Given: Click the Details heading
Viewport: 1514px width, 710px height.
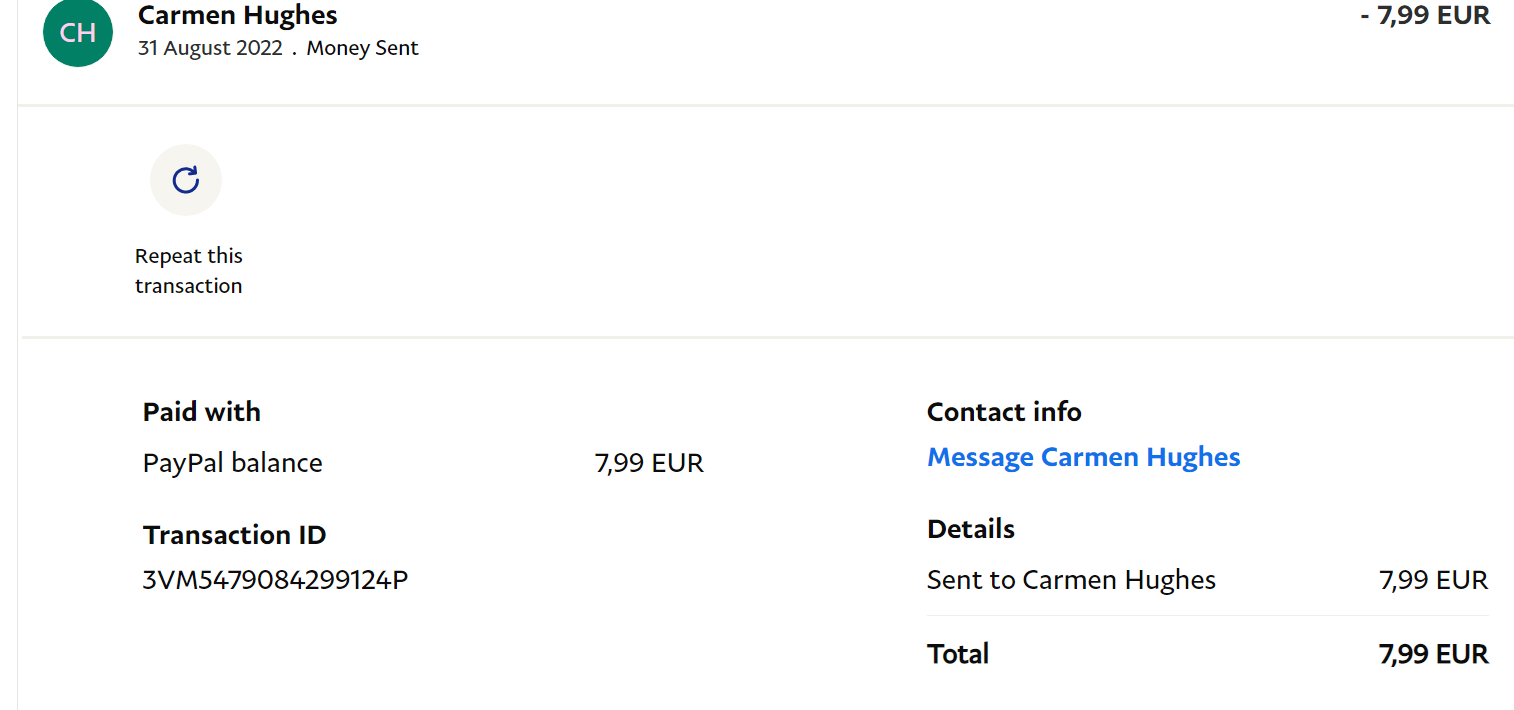Looking at the screenshot, I should [x=971, y=529].
